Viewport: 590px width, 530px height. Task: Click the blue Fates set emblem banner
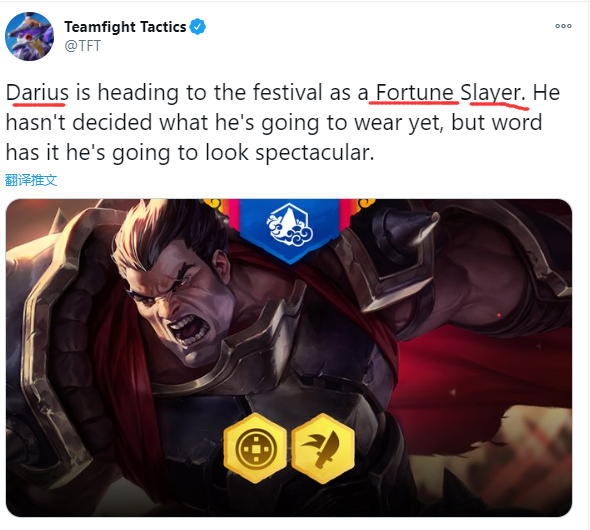(x=290, y=230)
